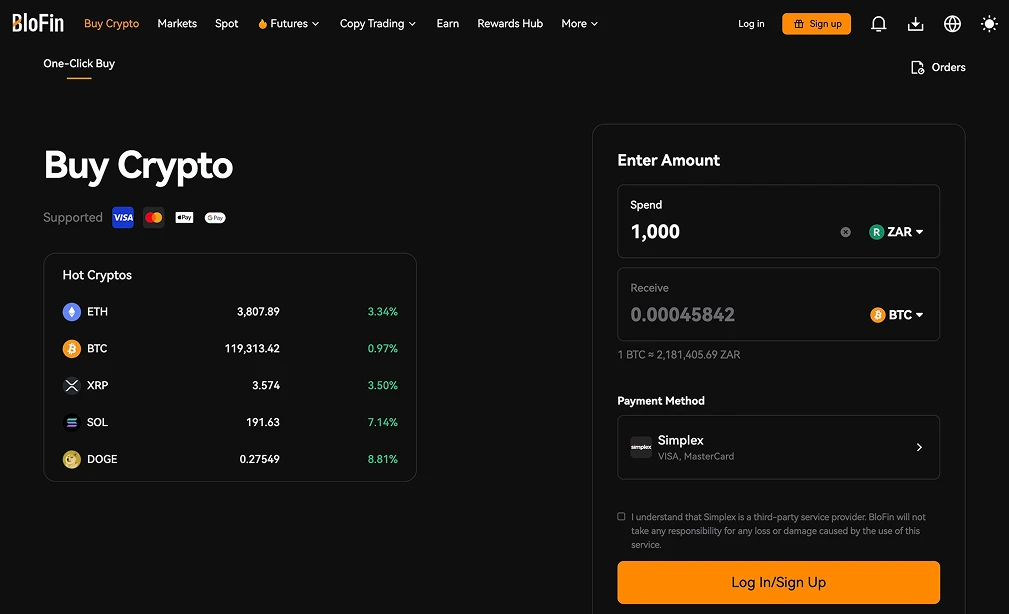Click the download app icon

click(x=915, y=24)
